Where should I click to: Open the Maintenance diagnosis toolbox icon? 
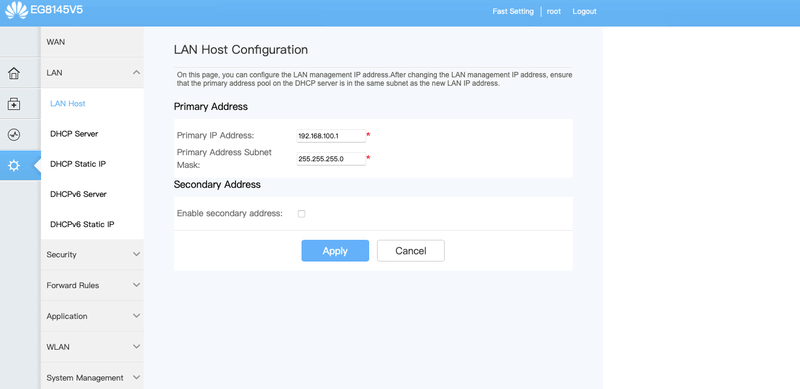tap(14, 104)
